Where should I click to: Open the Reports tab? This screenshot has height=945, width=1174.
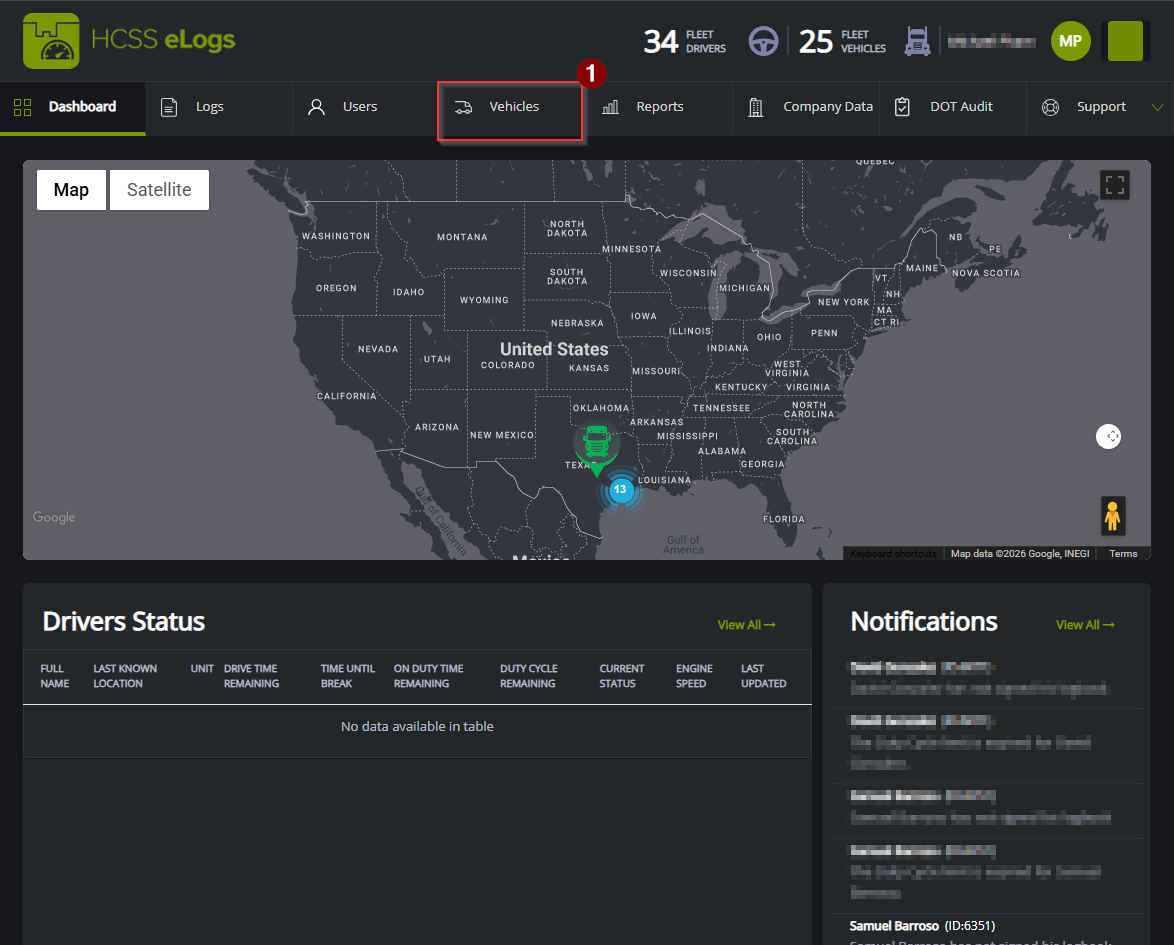(x=659, y=107)
